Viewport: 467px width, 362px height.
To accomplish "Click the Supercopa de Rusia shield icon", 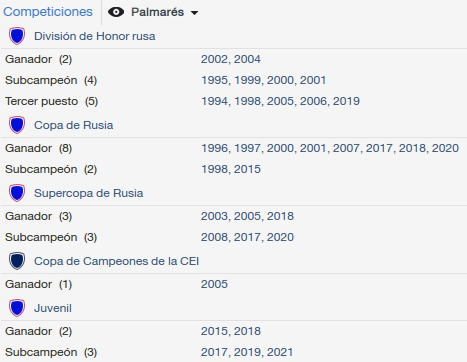I will tap(17, 193).
